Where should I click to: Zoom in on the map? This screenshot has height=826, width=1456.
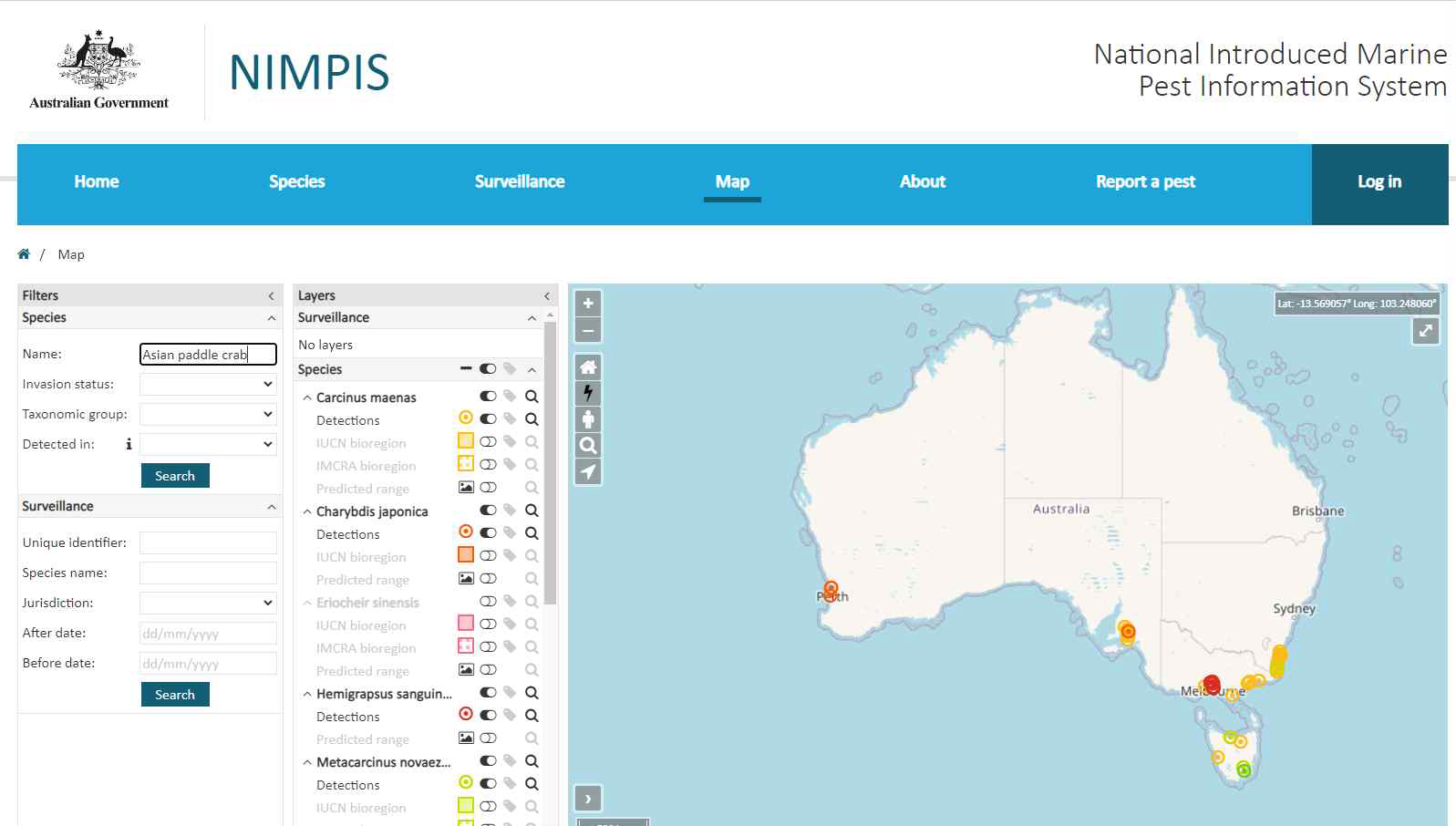588,304
